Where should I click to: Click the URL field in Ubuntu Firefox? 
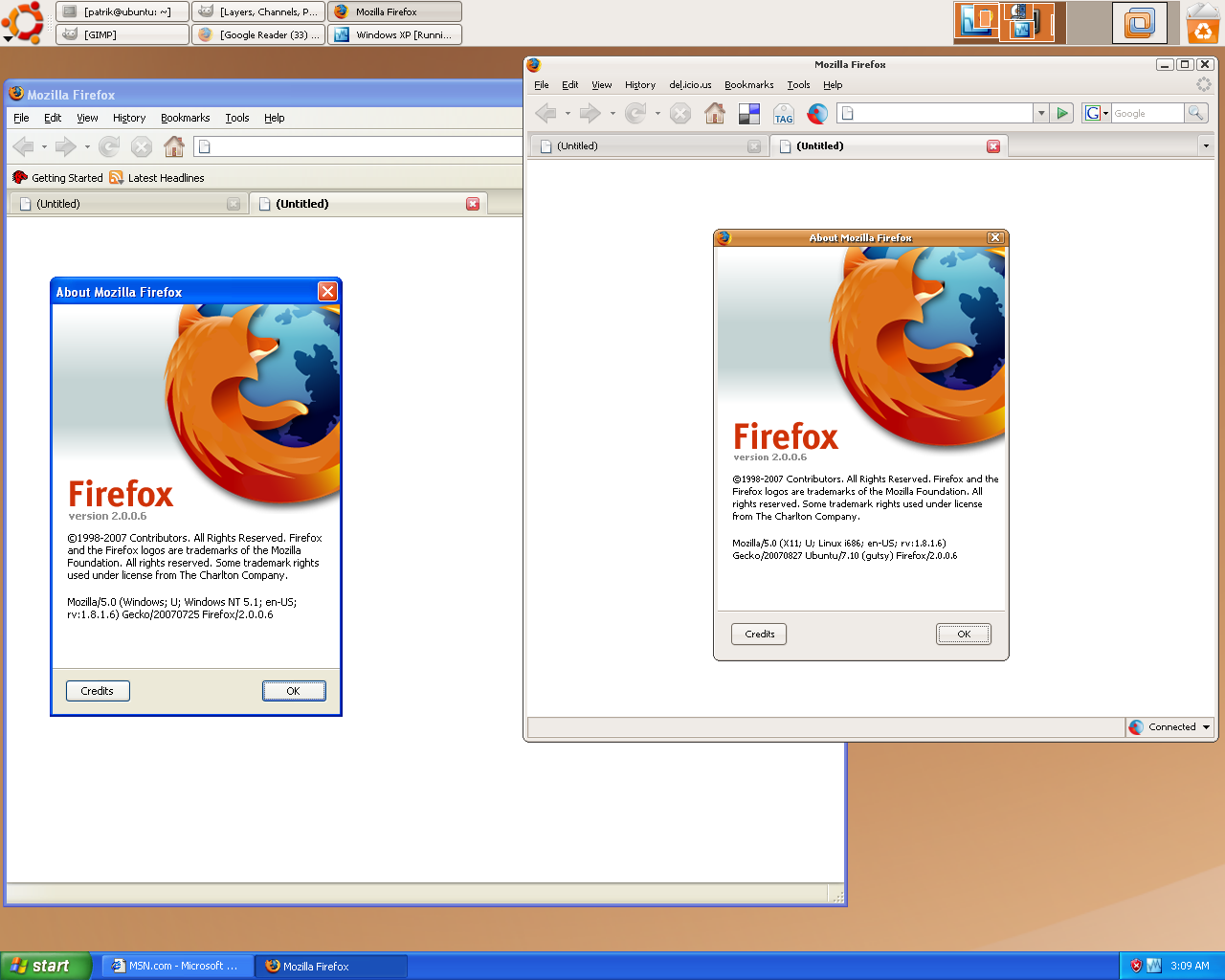click(935, 113)
